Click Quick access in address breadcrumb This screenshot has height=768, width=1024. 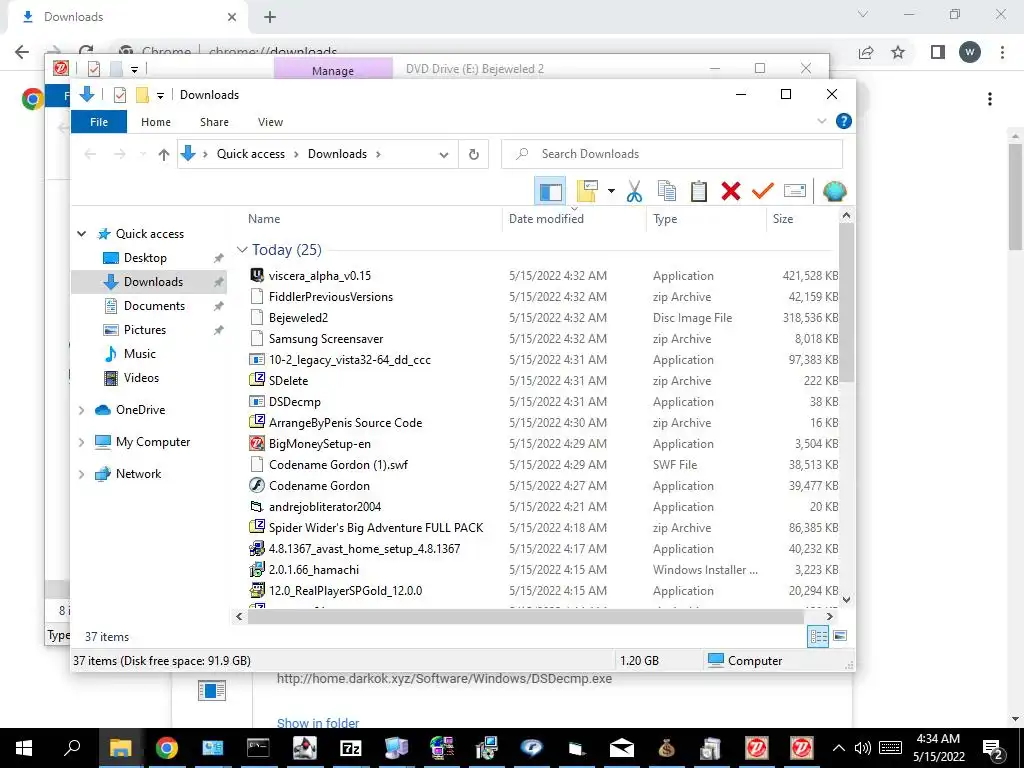point(251,154)
